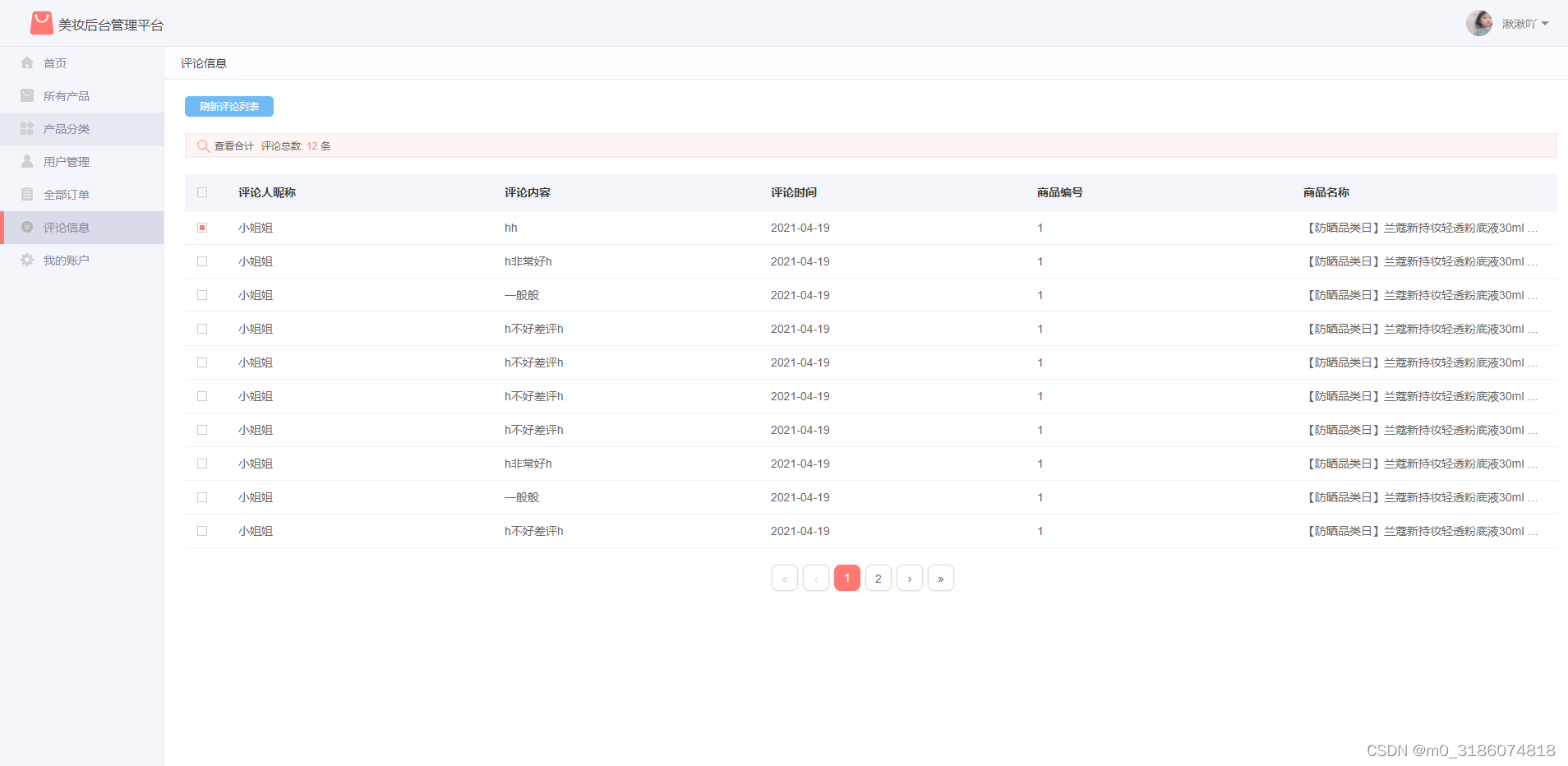Select the comment icon beside 评论信息
Screen dimensions: 1568x766
click(x=28, y=227)
